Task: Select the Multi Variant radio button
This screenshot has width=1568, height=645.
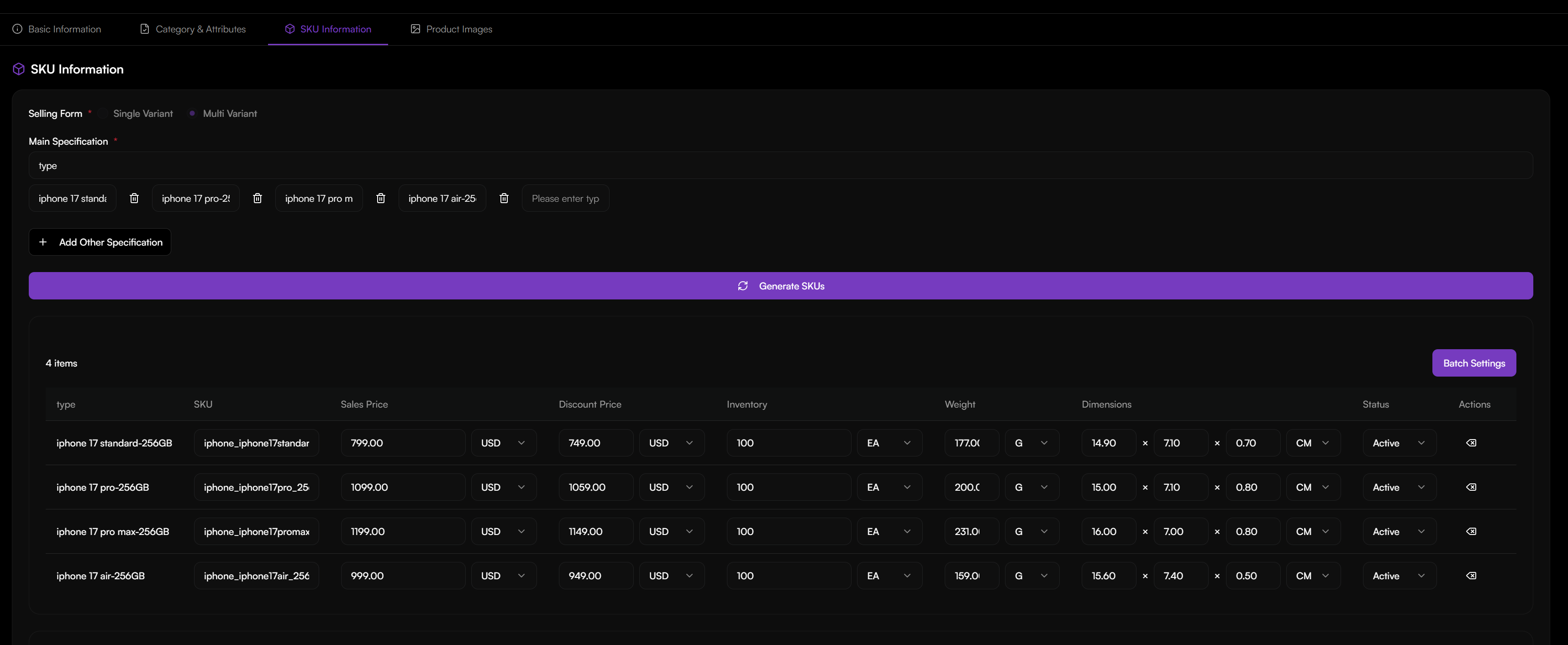Action: 192,113
